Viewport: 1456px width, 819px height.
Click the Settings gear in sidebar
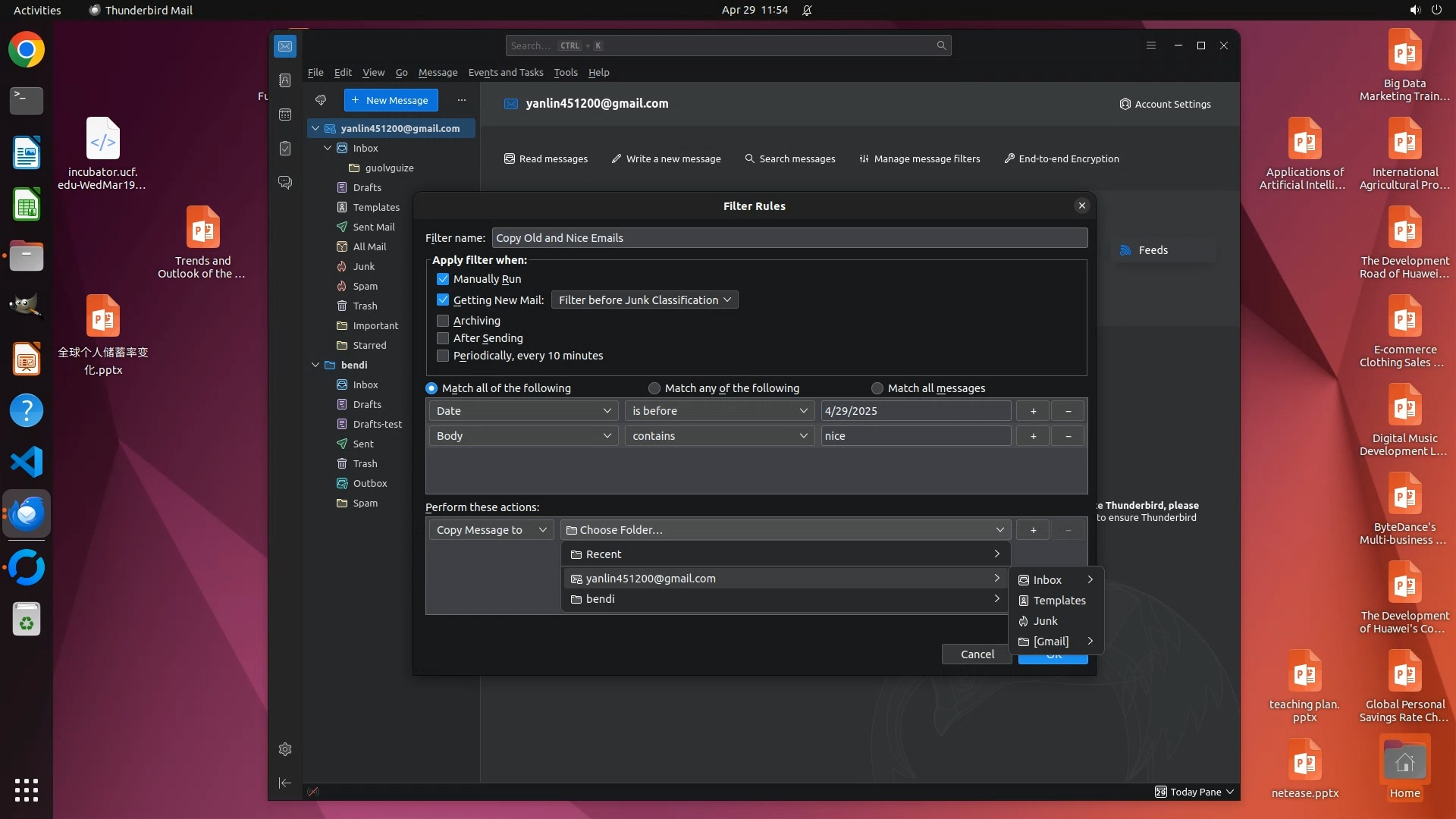pyautogui.click(x=285, y=749)
